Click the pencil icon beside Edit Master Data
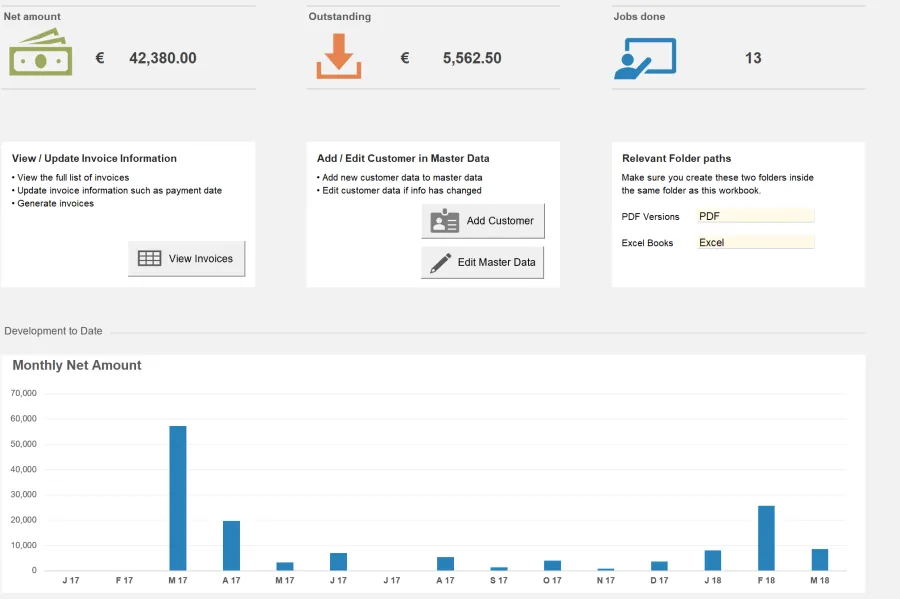900x599 pixels. click(440, 262)
